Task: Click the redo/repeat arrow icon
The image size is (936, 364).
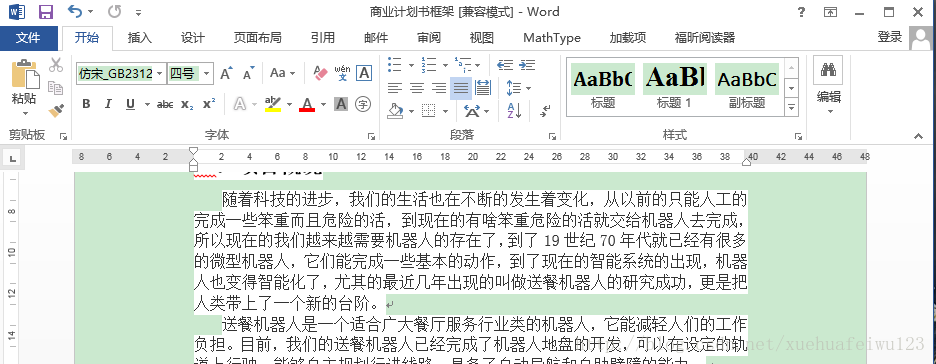Action: click(x=115, y=11)
